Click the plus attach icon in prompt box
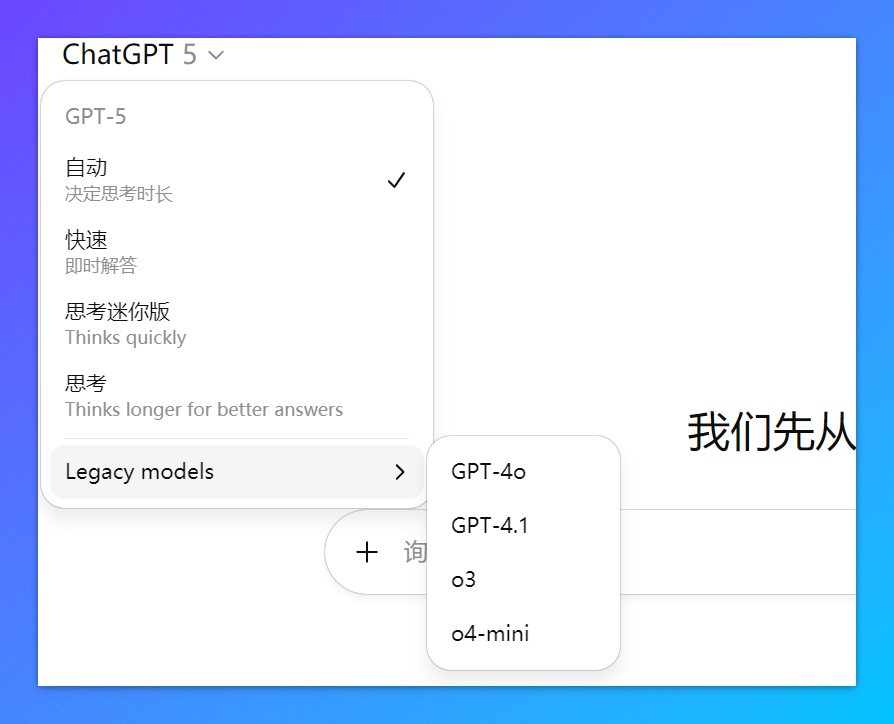894x724 pixels. tap(367, 552)
